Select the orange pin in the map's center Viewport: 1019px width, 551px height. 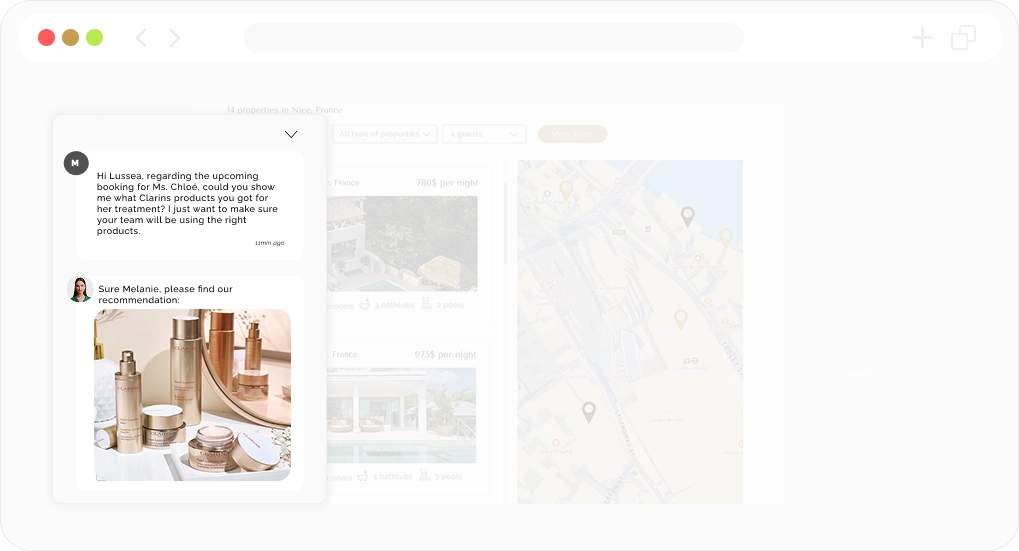coord(680,319)
